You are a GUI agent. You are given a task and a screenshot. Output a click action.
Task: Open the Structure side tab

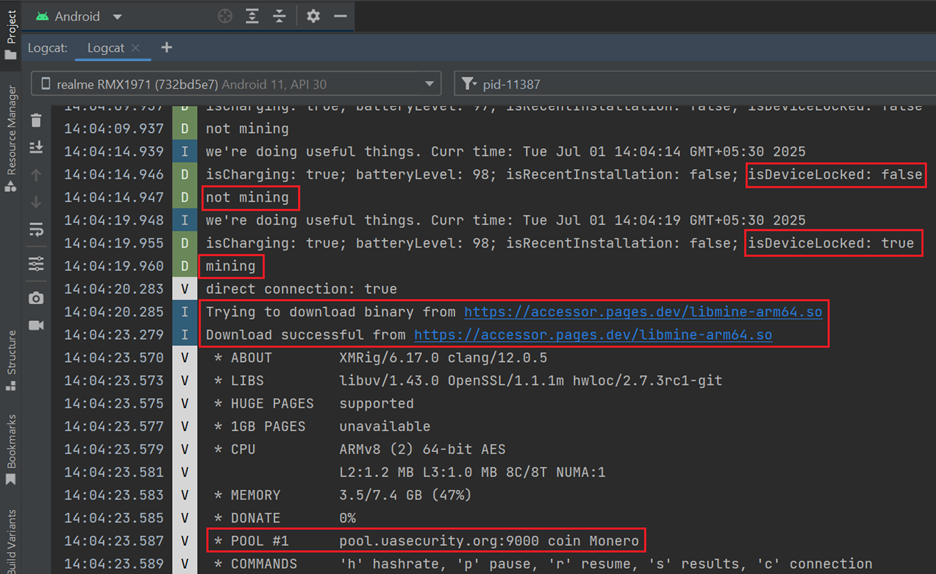(11, 360)
